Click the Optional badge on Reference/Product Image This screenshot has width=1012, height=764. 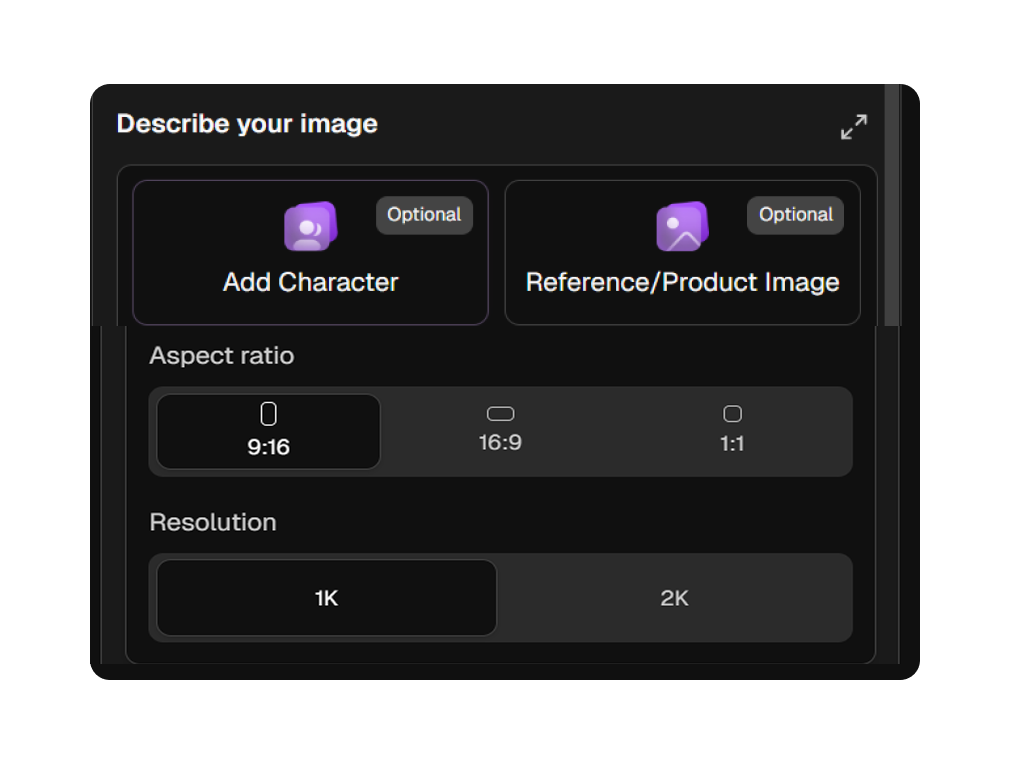coord(796,215)
